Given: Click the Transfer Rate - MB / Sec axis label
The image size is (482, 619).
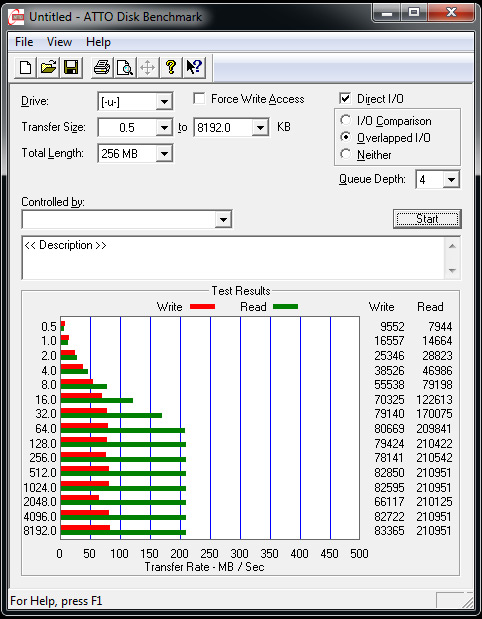Looking at the screenshot, I should click(204, 567).
